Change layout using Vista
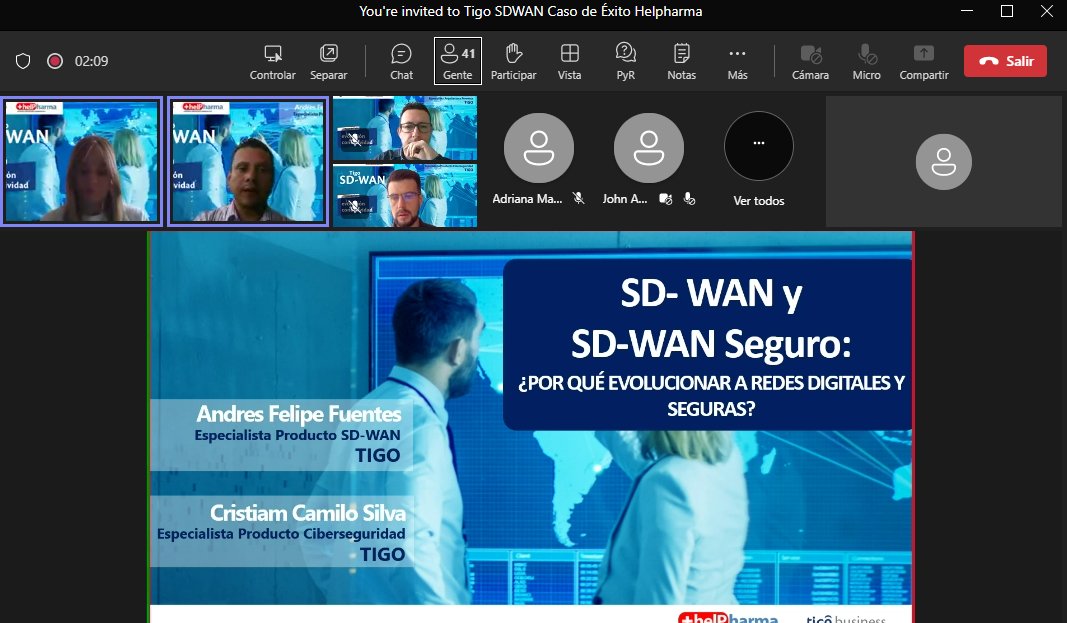 click(570, 62)
